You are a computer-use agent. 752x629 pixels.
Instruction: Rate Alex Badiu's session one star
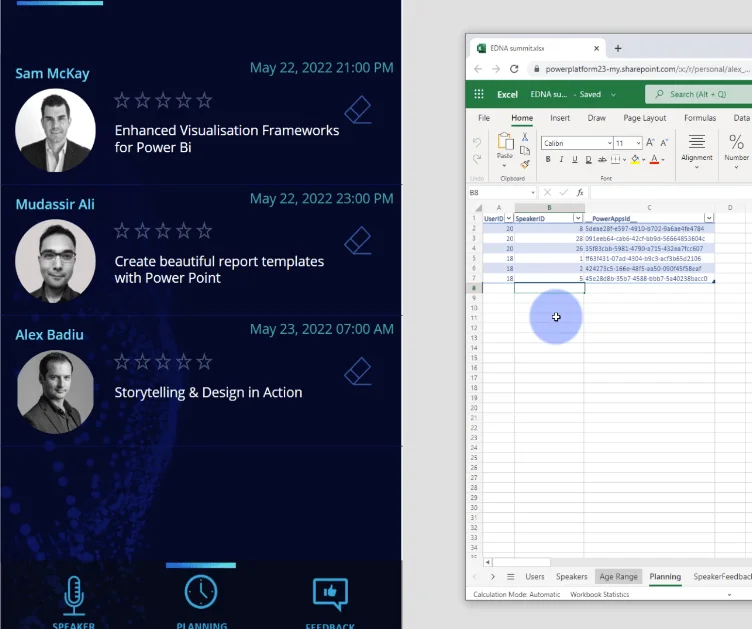[122, 362]
